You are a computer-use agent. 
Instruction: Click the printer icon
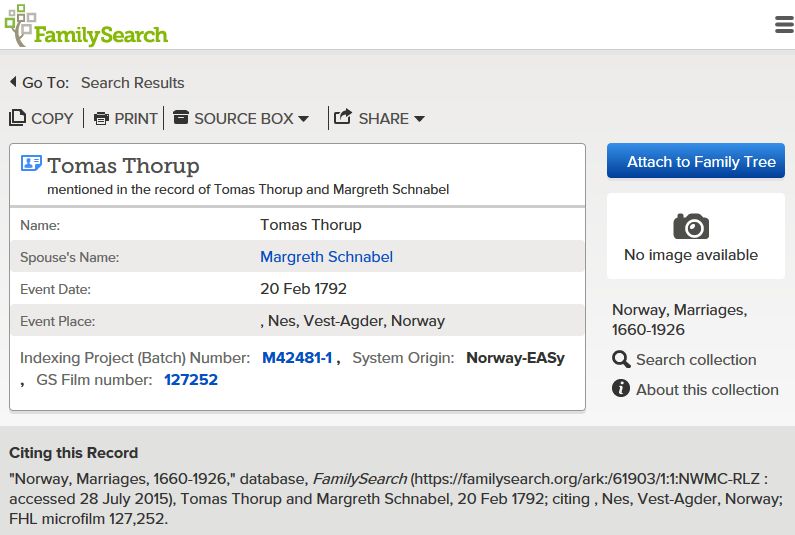[101, 119]
